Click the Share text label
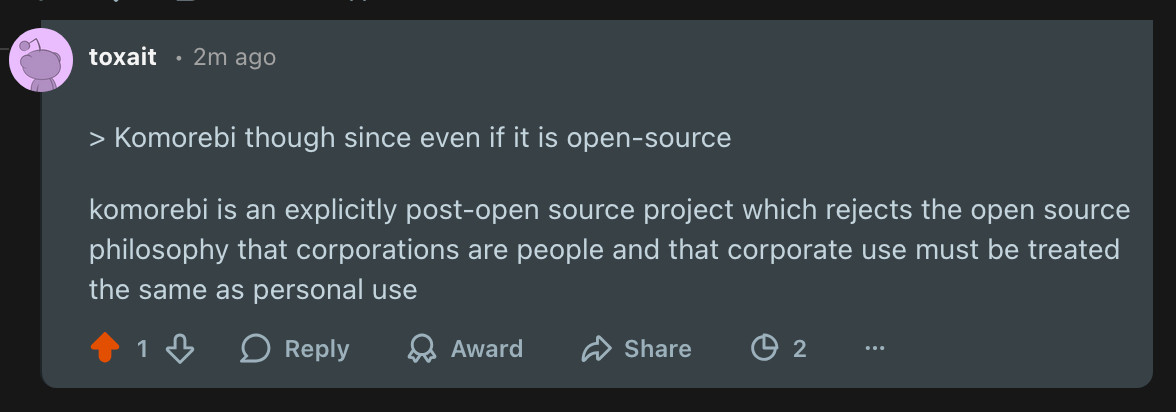1176x412 pixels. click(x=657, y=349)
